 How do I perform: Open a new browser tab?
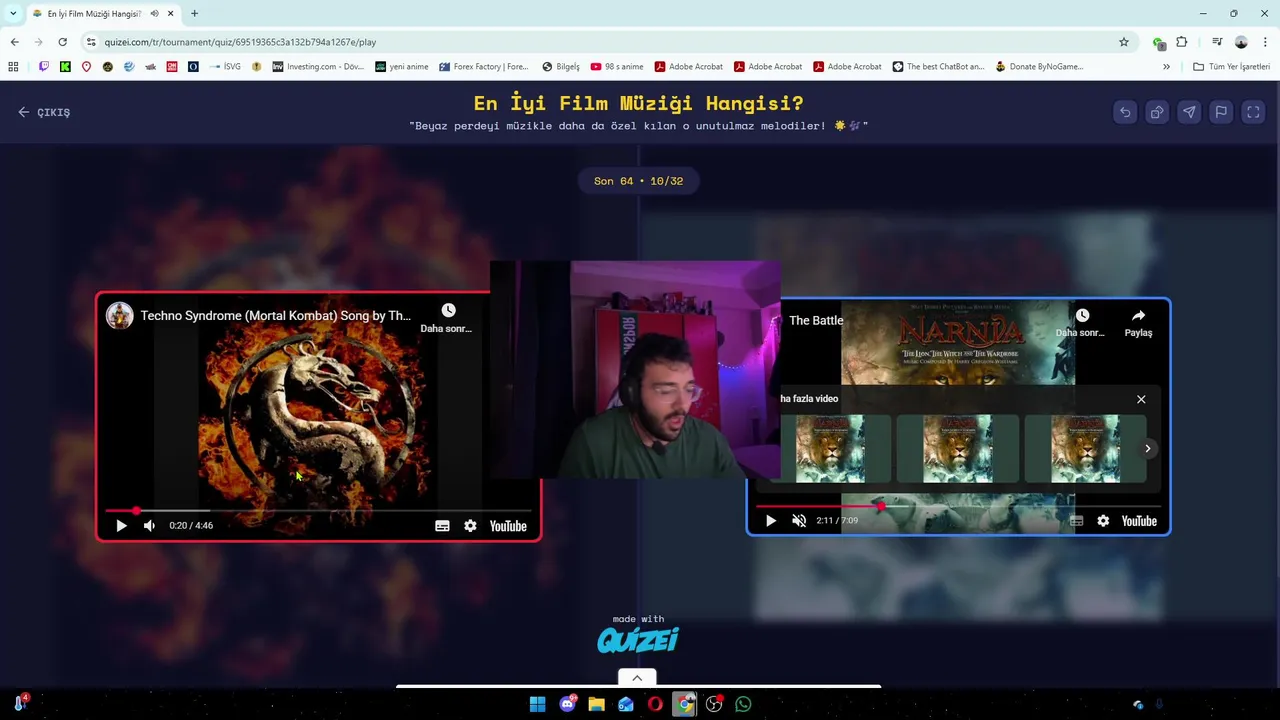coord(194,13)
